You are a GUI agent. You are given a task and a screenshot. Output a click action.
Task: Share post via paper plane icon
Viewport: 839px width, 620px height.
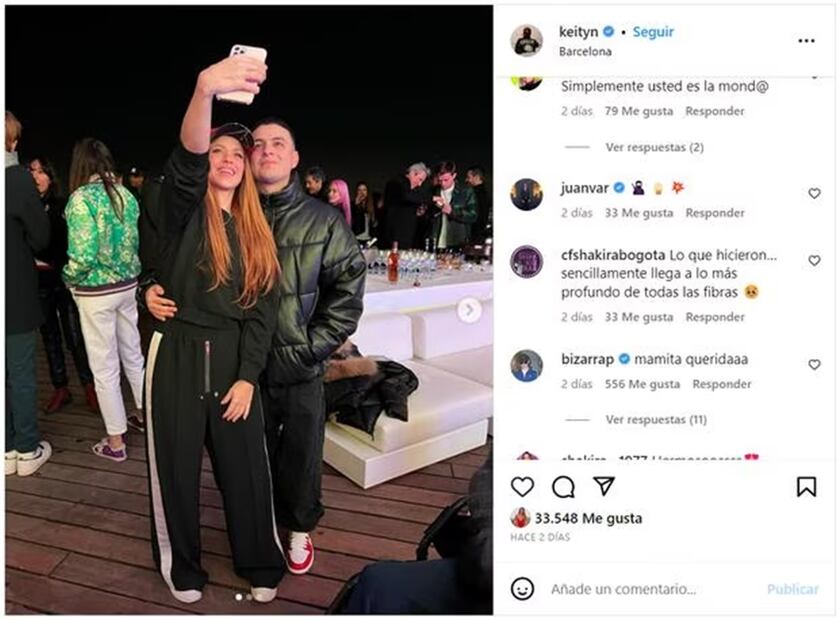(604, 486)
